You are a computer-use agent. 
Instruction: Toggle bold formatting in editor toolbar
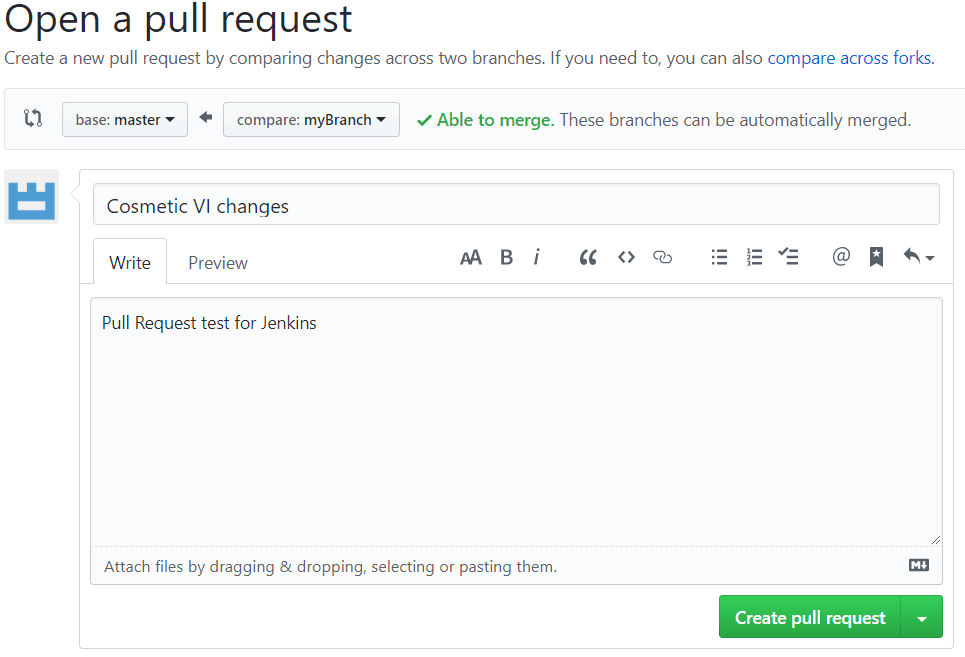(506, 258)
